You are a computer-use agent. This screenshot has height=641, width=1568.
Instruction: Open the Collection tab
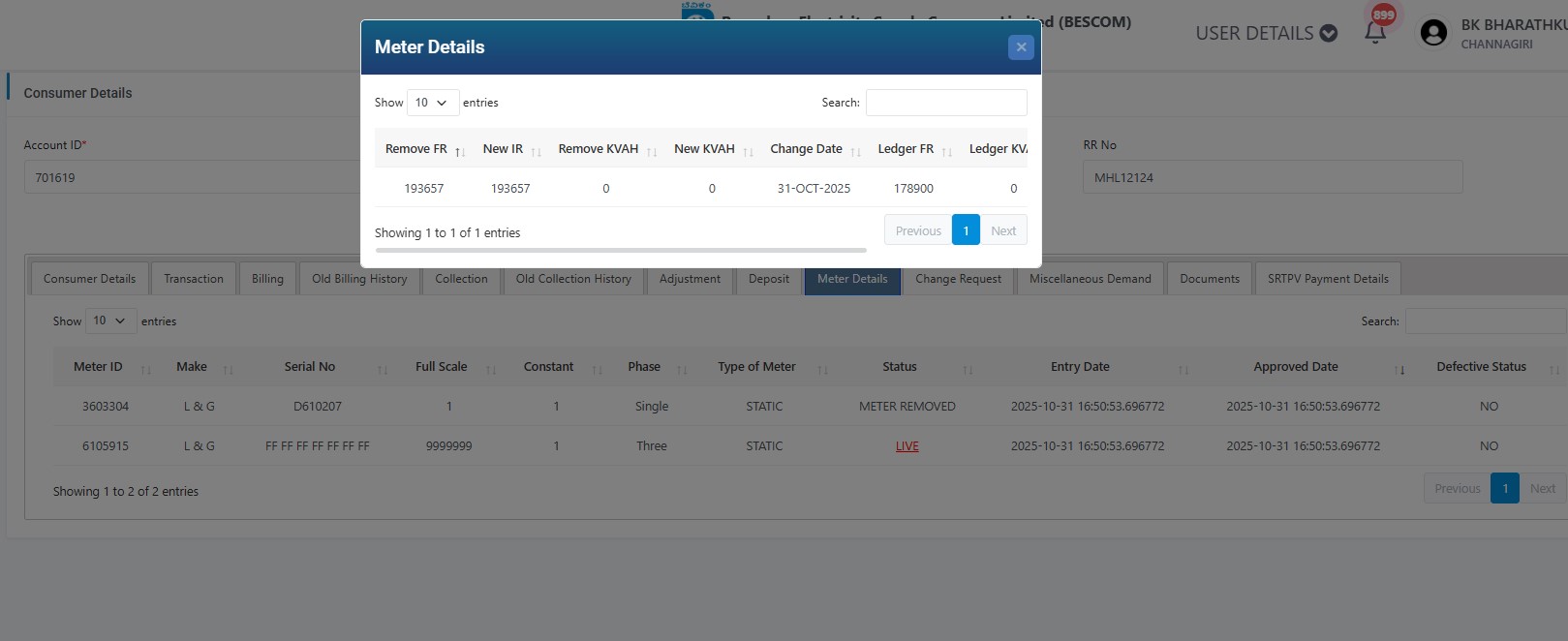click(461, 279)
